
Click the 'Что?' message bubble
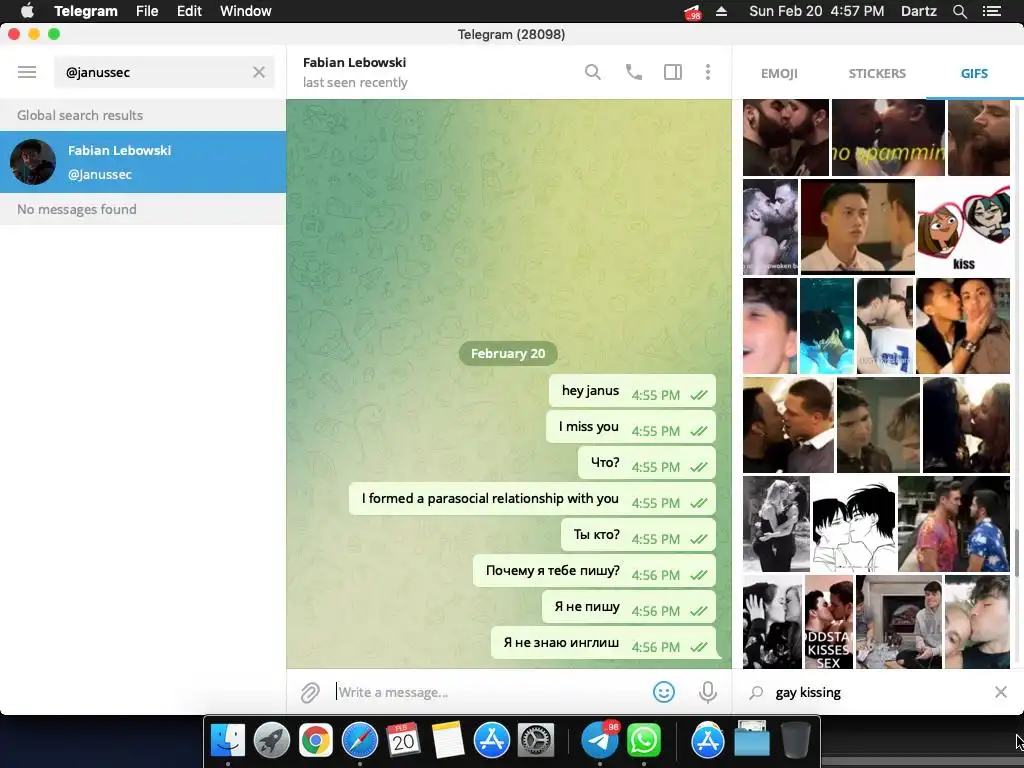click(x=647, y=462)
